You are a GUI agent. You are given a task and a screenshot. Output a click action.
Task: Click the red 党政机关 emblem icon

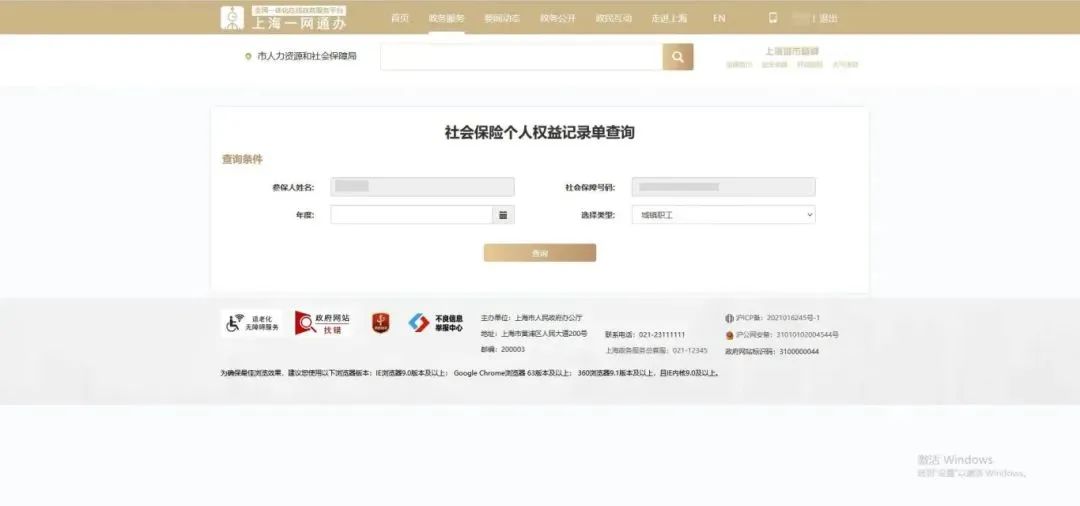380,323
